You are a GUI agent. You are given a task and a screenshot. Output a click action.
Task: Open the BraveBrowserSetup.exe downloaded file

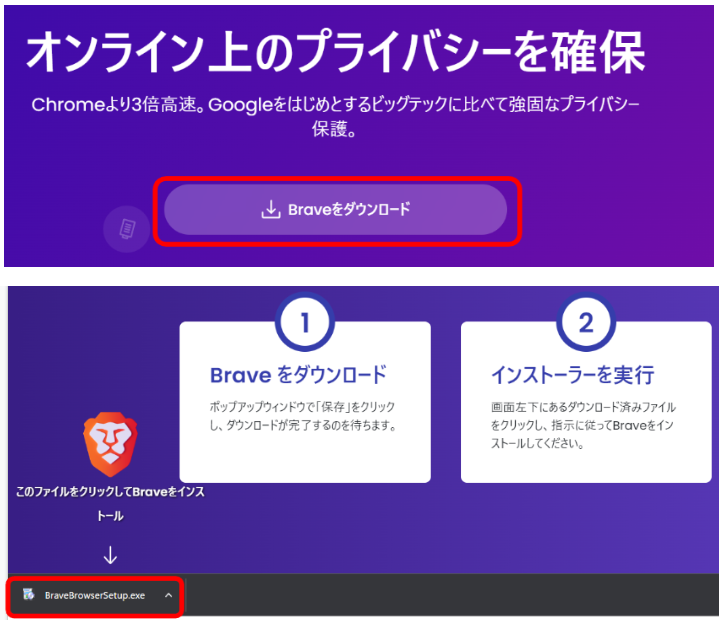coord(95,595)
